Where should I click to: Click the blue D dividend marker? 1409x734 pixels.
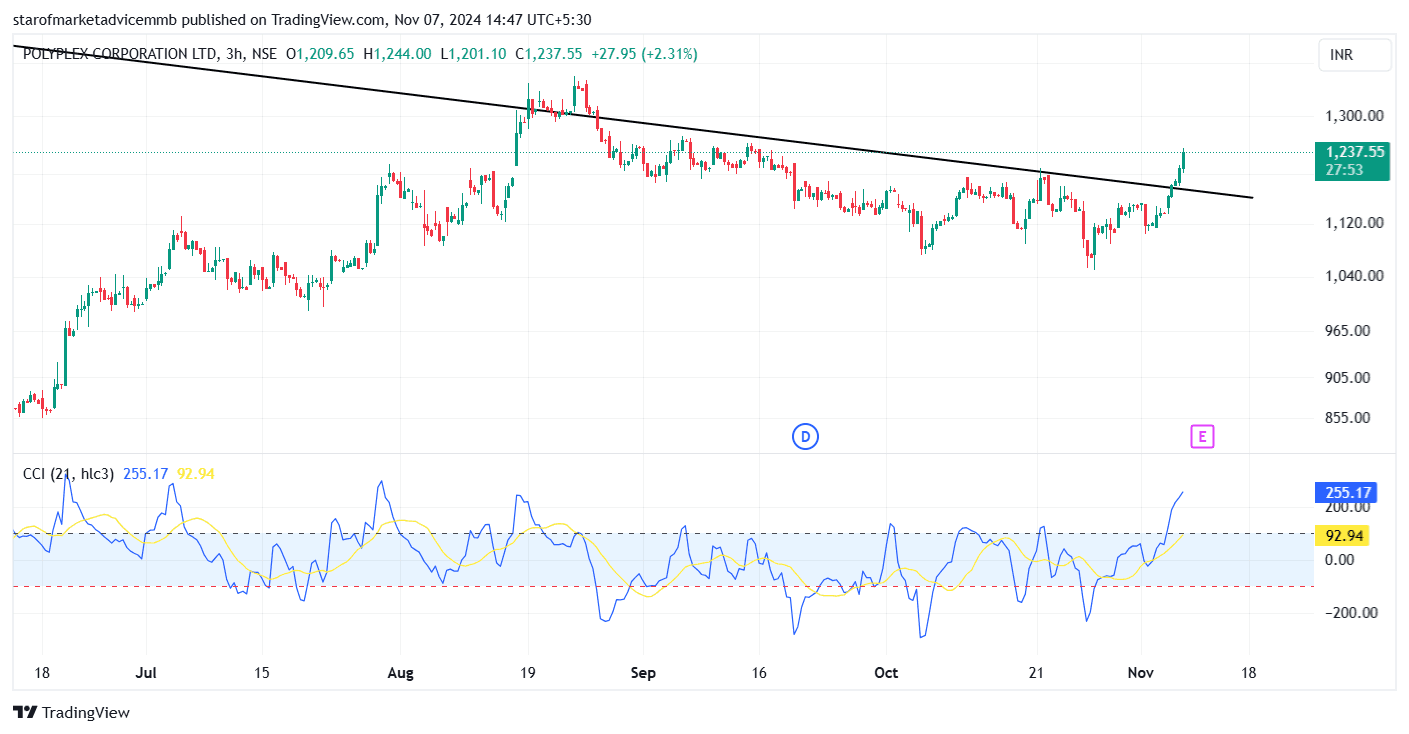(805, 436)
